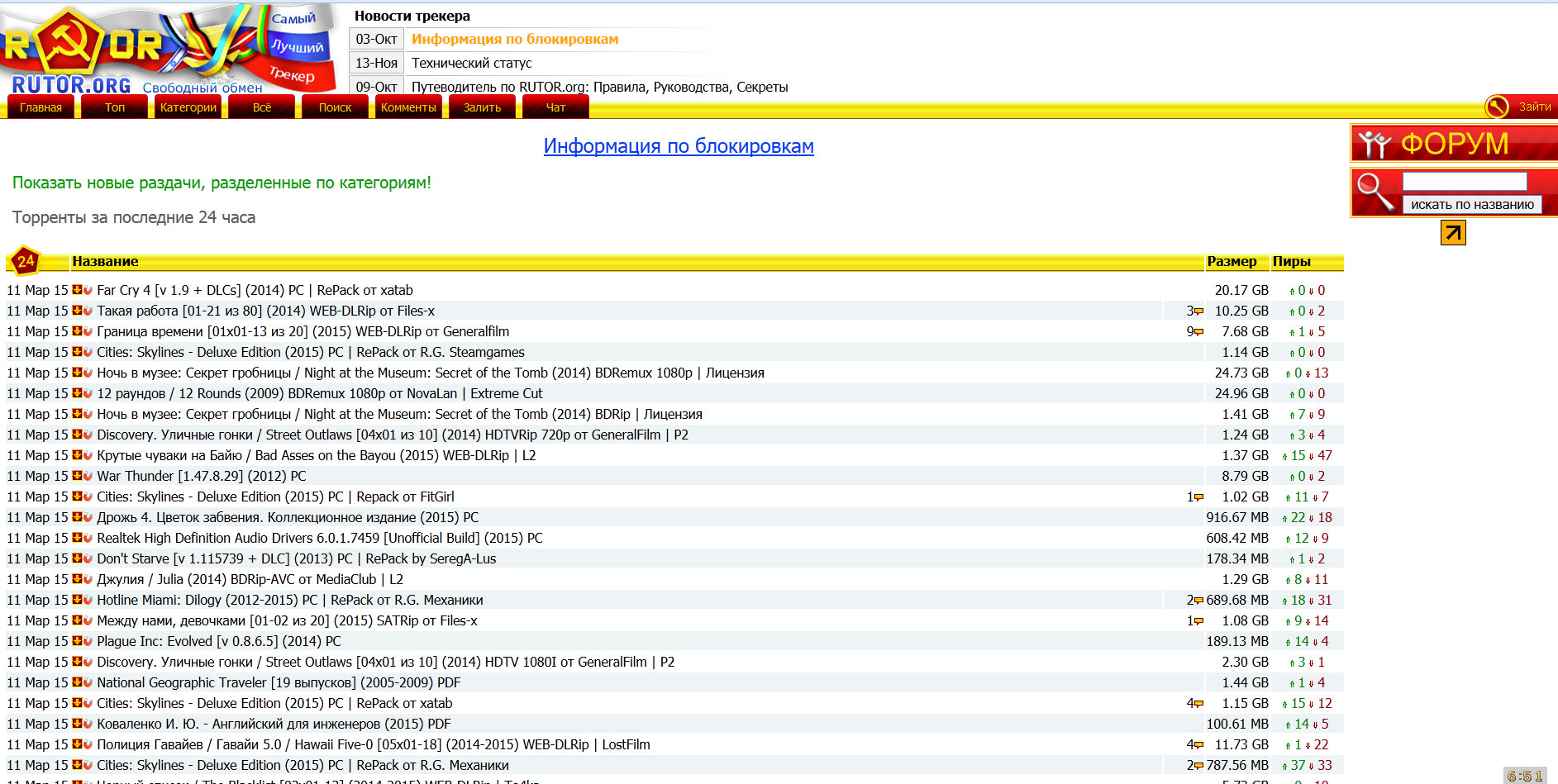Open magnet link icon for Граница времени
This screenshot has width=1558, height=784.
click(88, 330)
